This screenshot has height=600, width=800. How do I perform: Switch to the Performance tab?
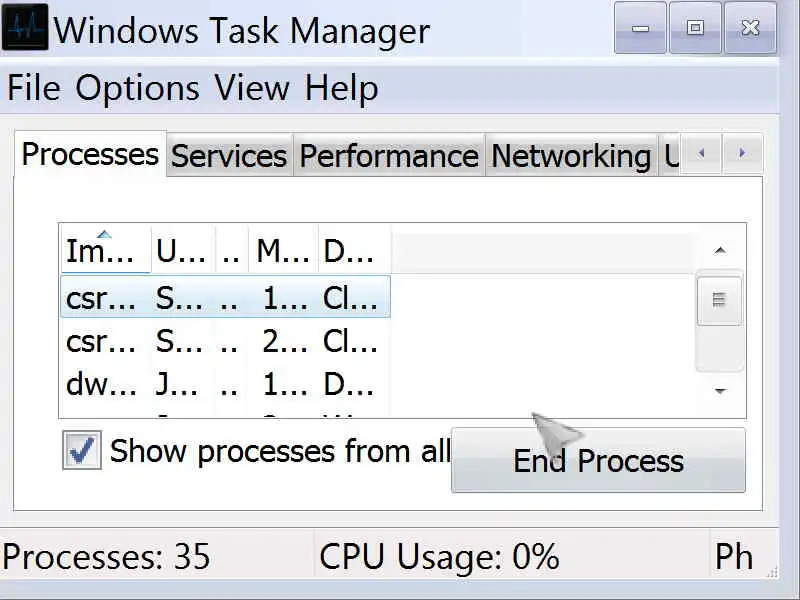[x=389, y=156]
